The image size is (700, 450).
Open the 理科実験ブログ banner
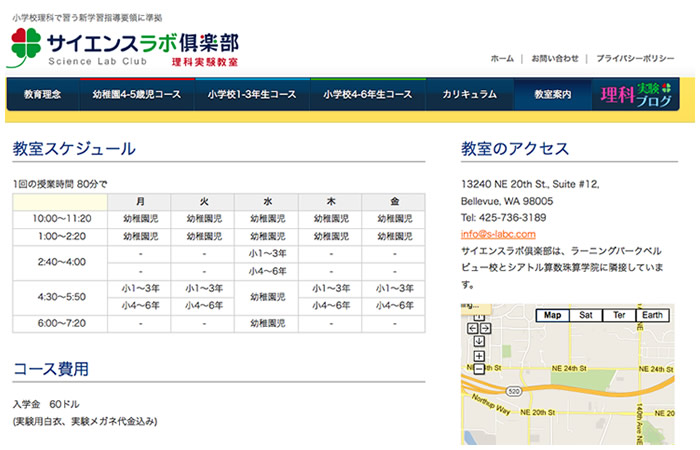point(635,94)
